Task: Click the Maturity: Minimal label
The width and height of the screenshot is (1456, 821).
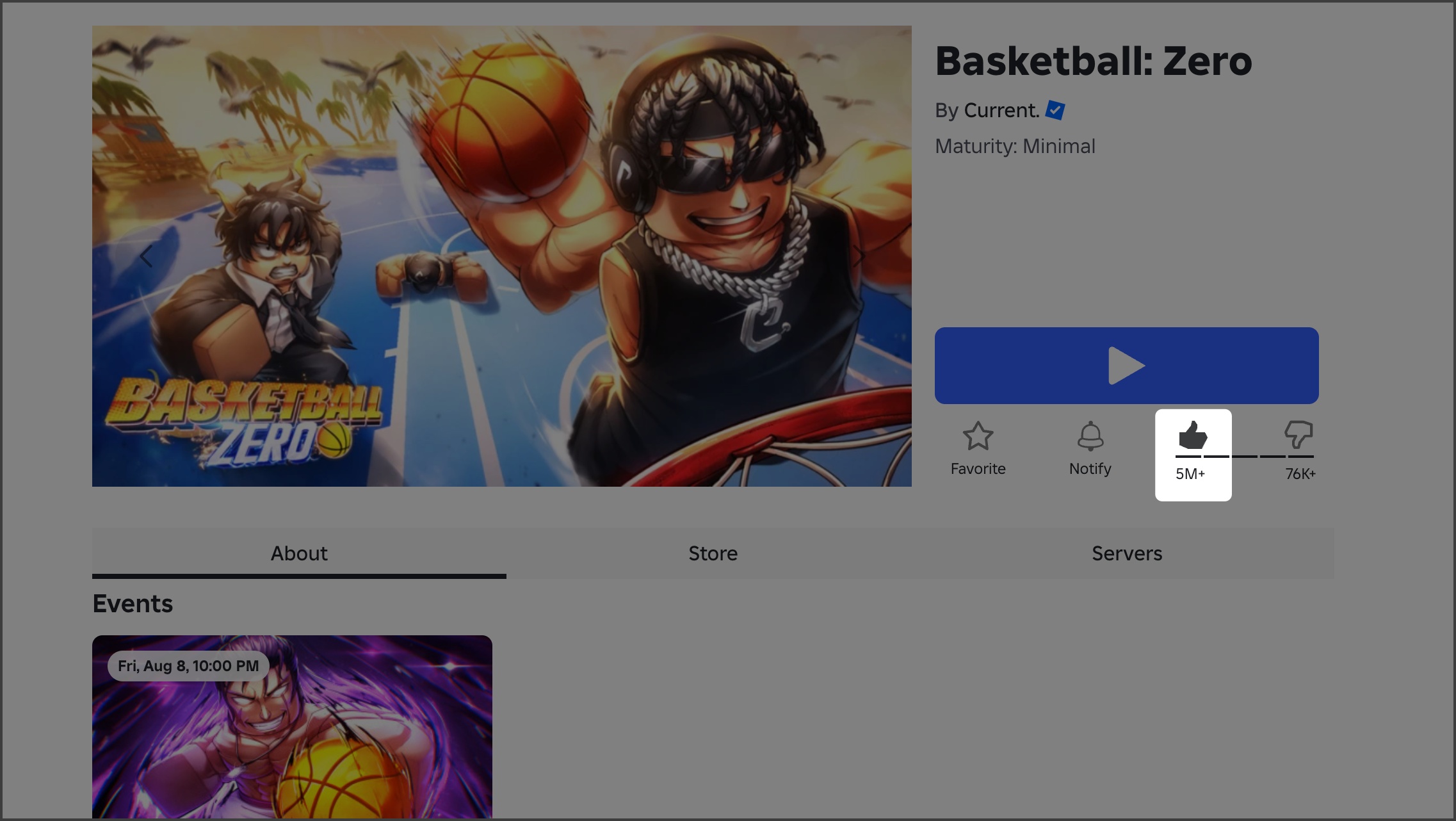Action: (1015, 146)
